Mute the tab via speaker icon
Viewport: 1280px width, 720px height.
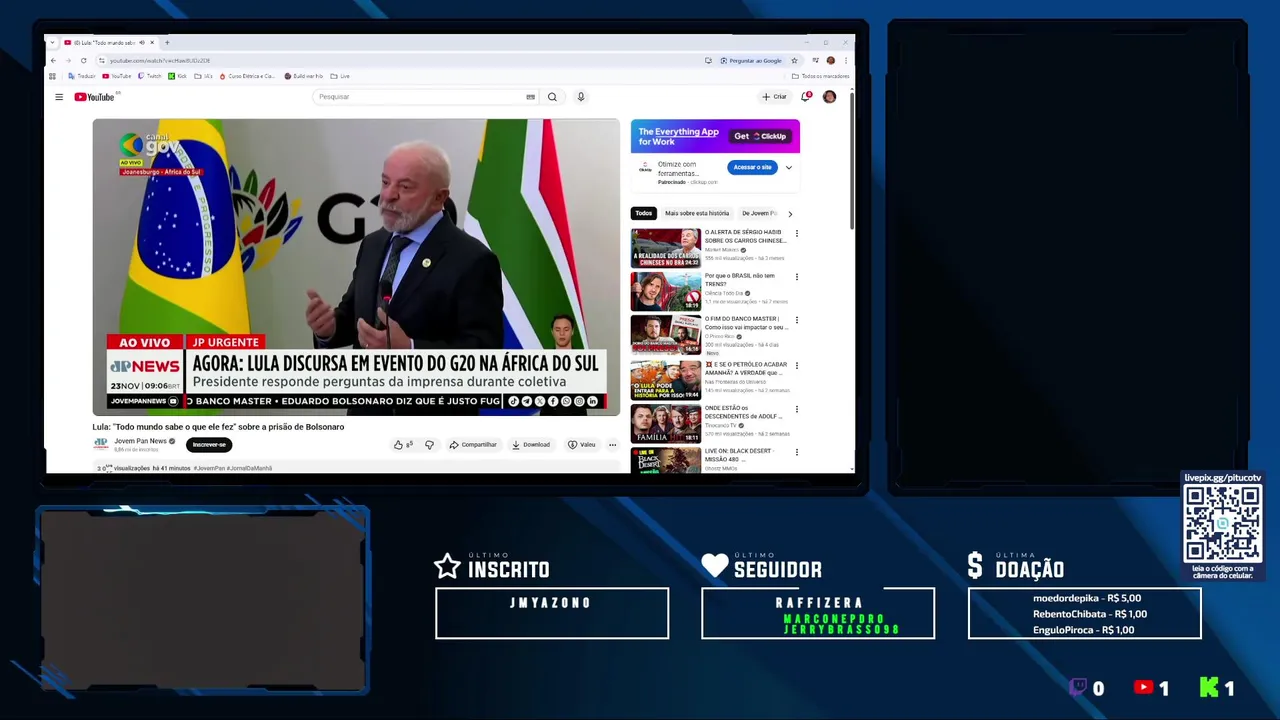142,43
